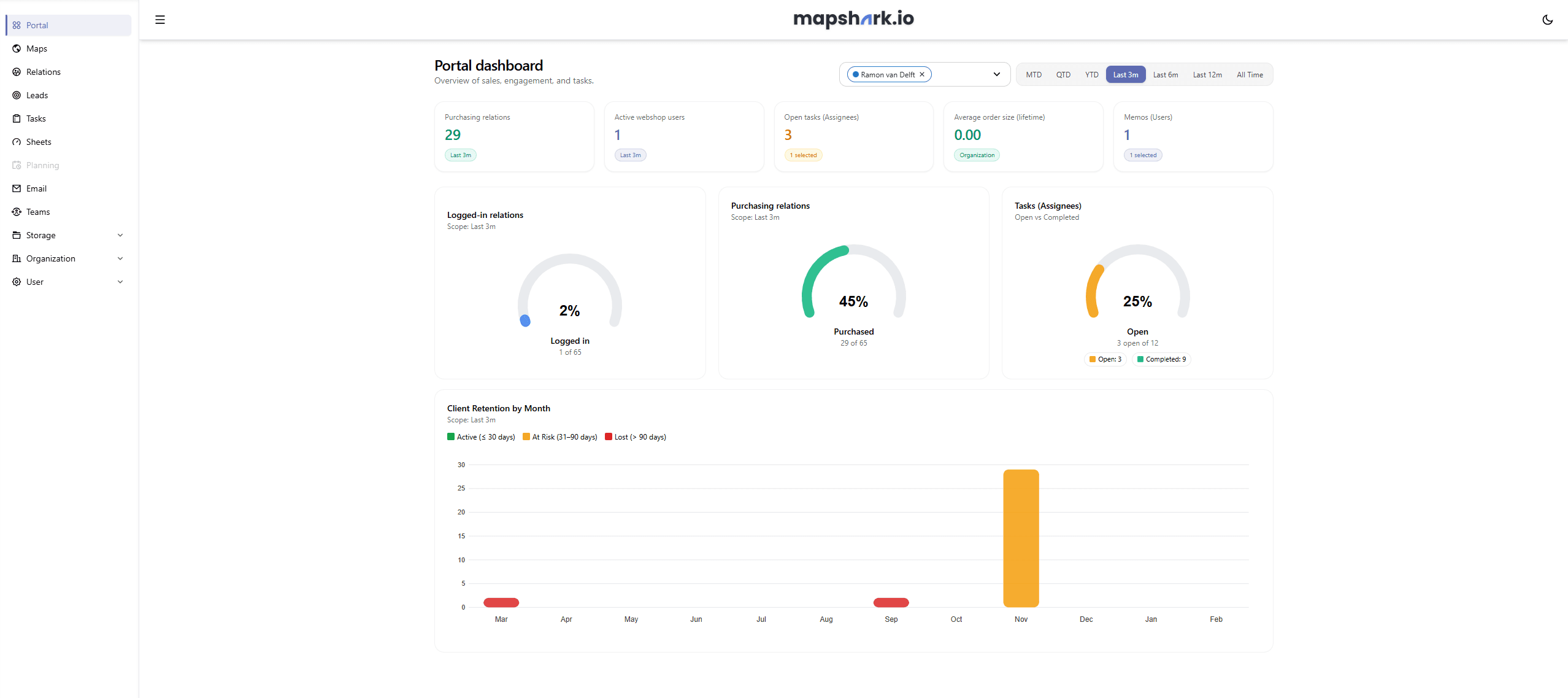The height and width of the screenshot is (698, 1568).
Task: Select the Email sidebar icon
Action: click(x=17, y=188)
